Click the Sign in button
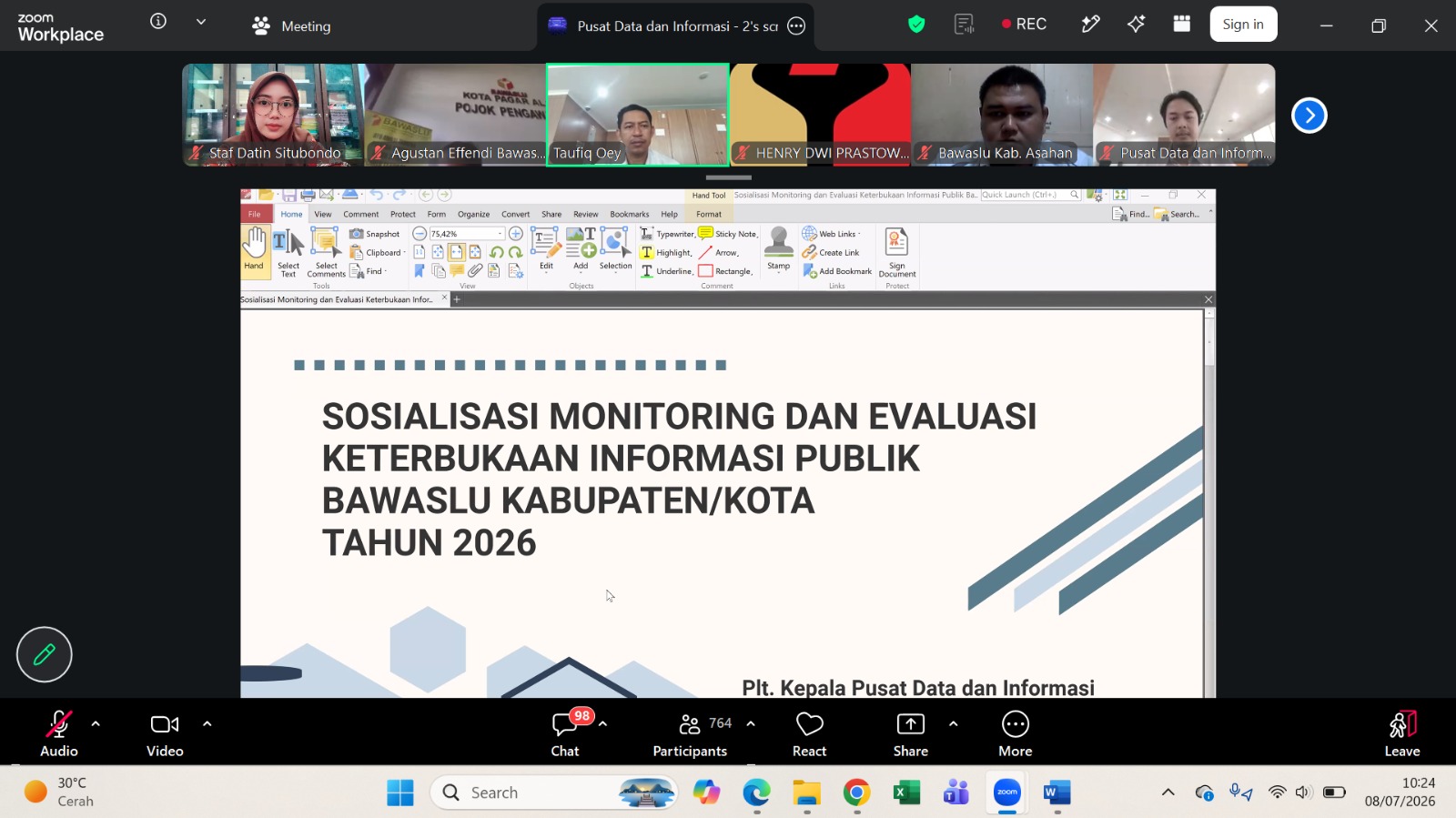 coord(1243,25)
